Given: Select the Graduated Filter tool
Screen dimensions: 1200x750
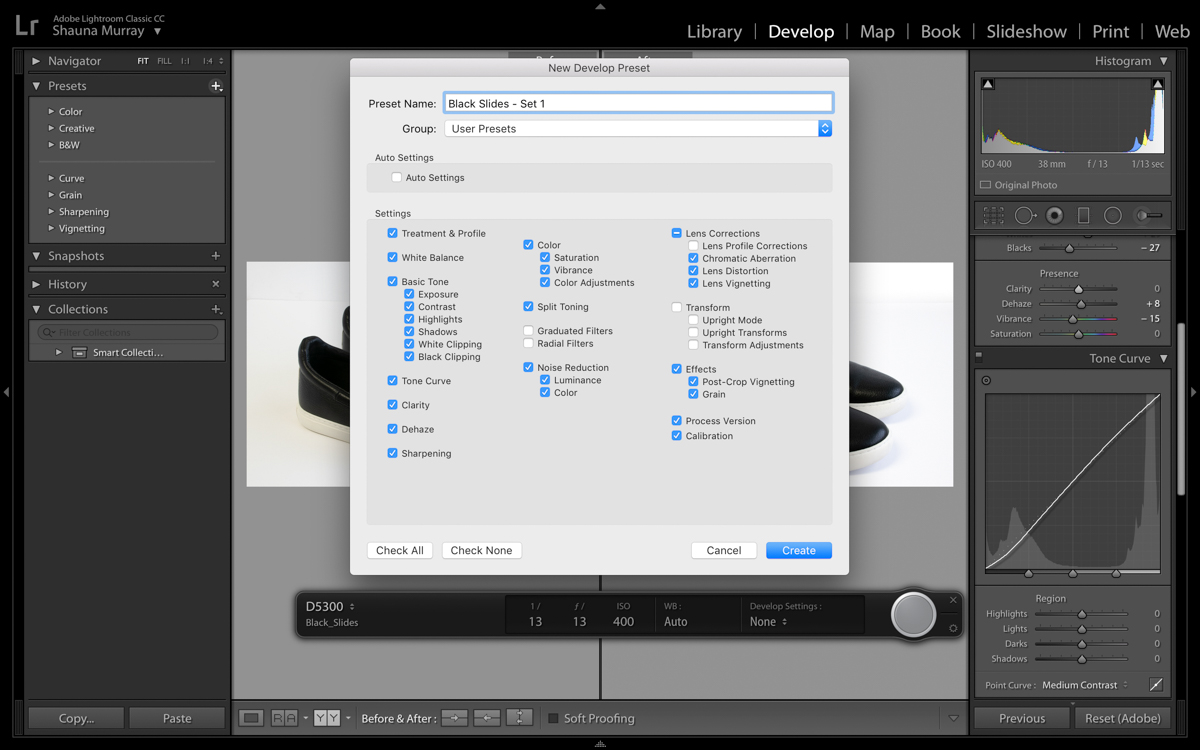Looking at the screenshot, I should (1083, 215).
